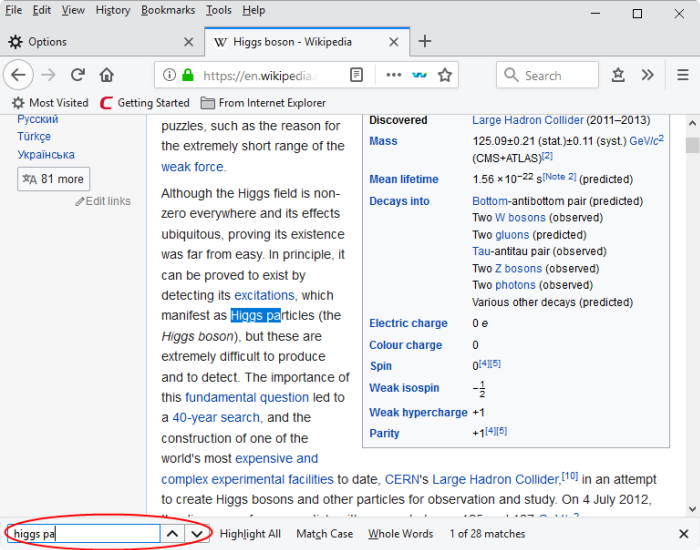The image size is (700, 550).
Task: Open a new tab with plus button
Action: click(x=425, y=42)
